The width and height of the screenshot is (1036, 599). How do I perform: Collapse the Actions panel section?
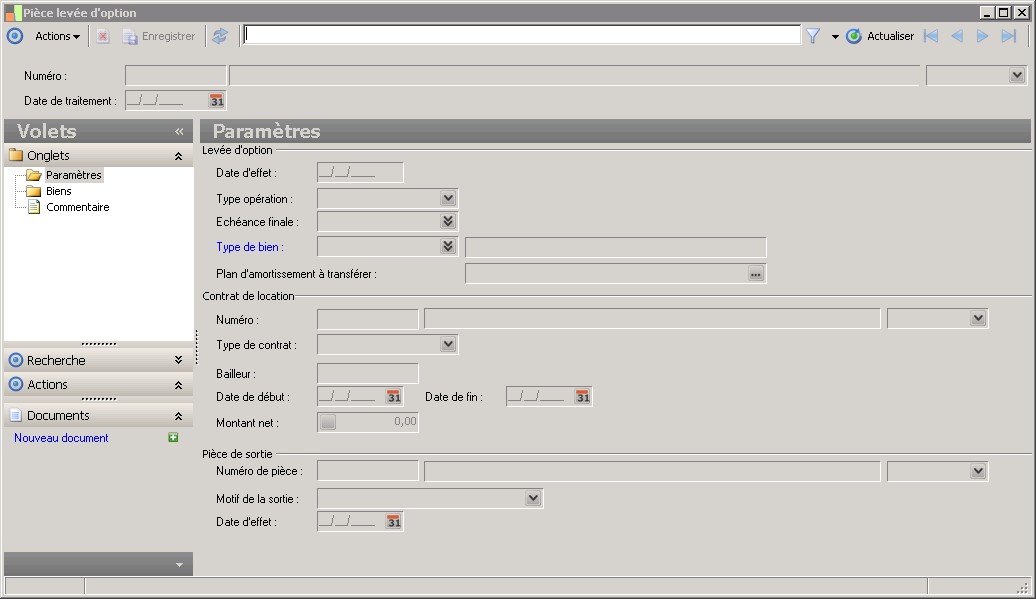click(x=178, y=384)
